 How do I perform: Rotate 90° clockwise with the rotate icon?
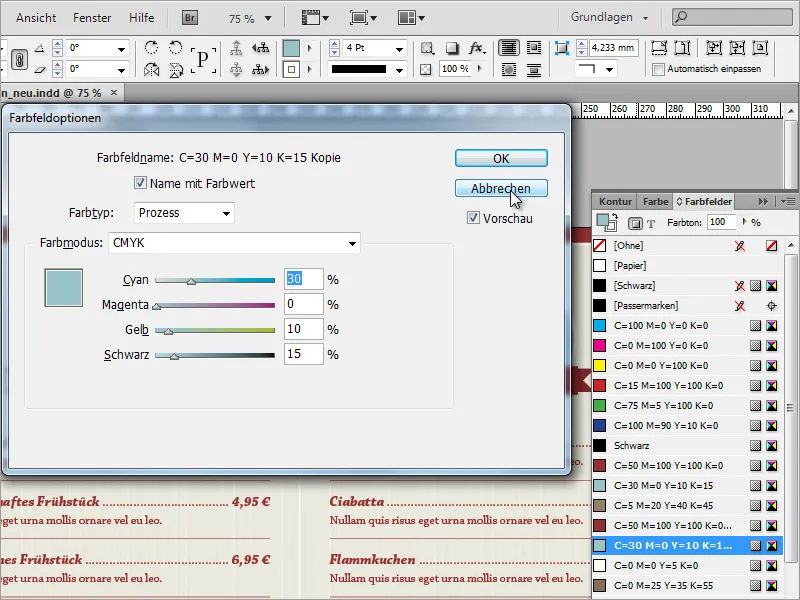tap(151, 47)
